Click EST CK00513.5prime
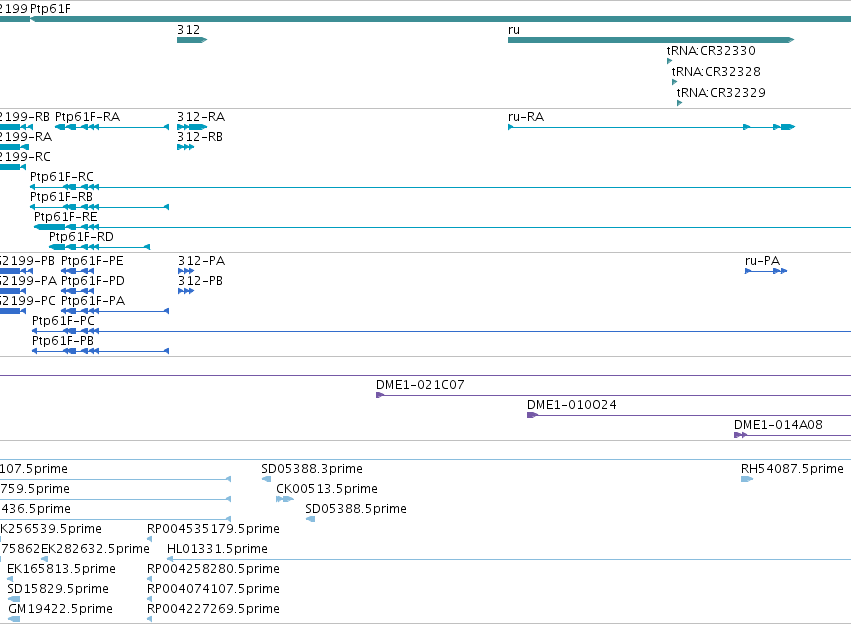Image resolution: width=851 pixels, height=624 pixels. [327, 489]
